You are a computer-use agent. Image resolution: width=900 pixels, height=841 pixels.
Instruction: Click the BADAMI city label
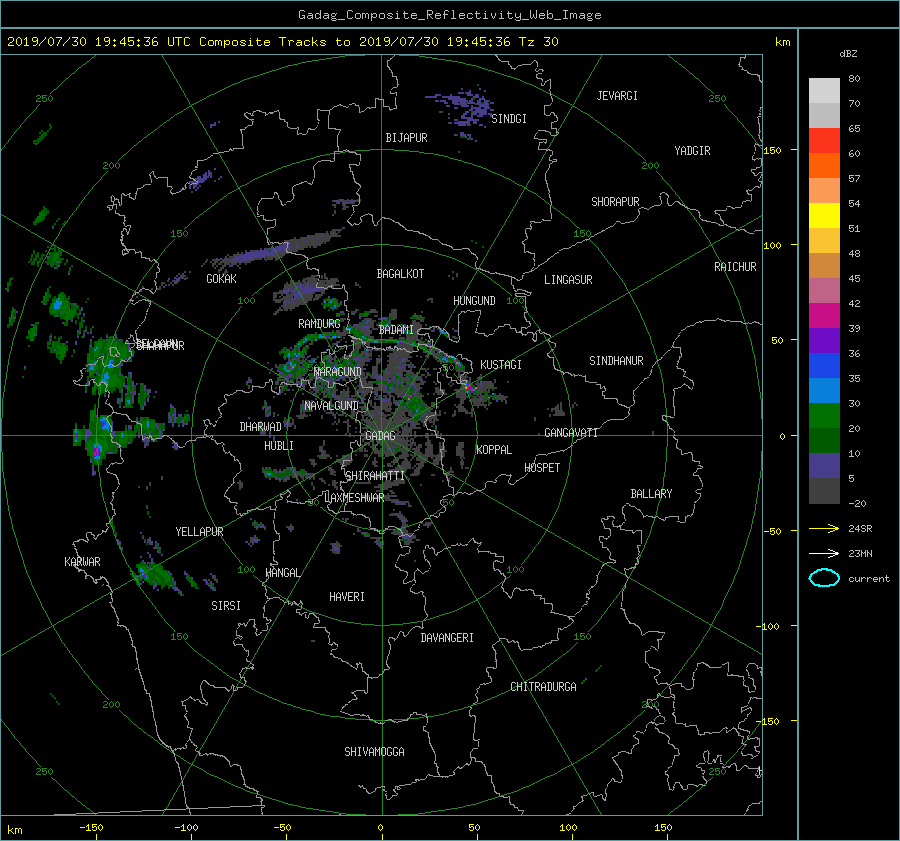click(x=396, y=330)
